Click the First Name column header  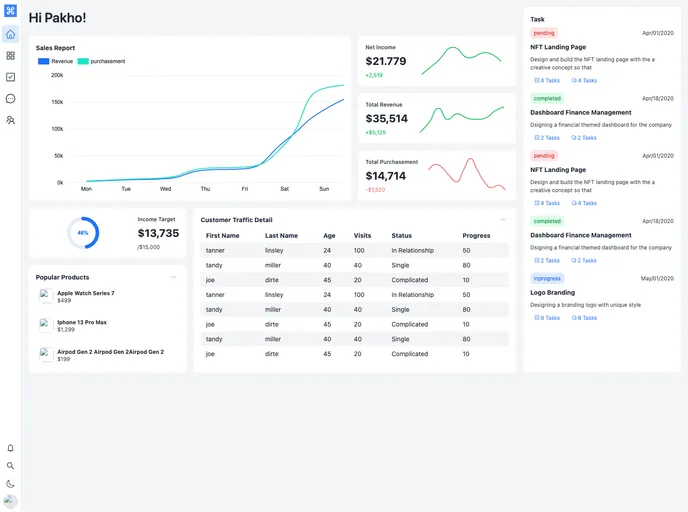click(222, 236)
